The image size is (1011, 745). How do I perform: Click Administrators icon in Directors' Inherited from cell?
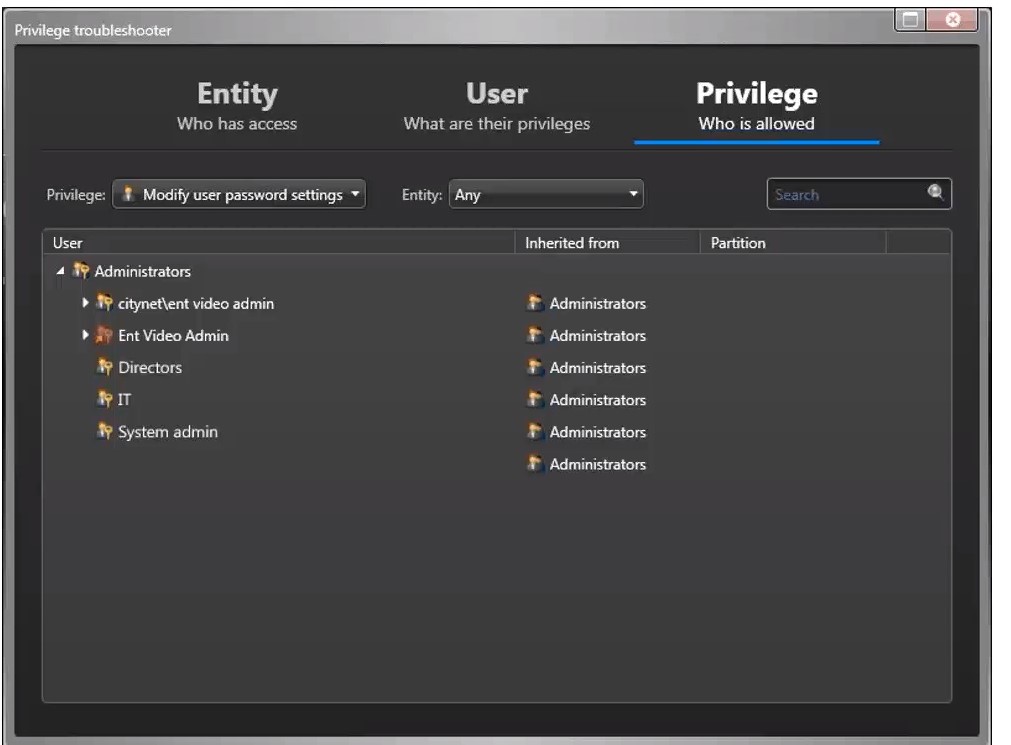tap(535, 368)
